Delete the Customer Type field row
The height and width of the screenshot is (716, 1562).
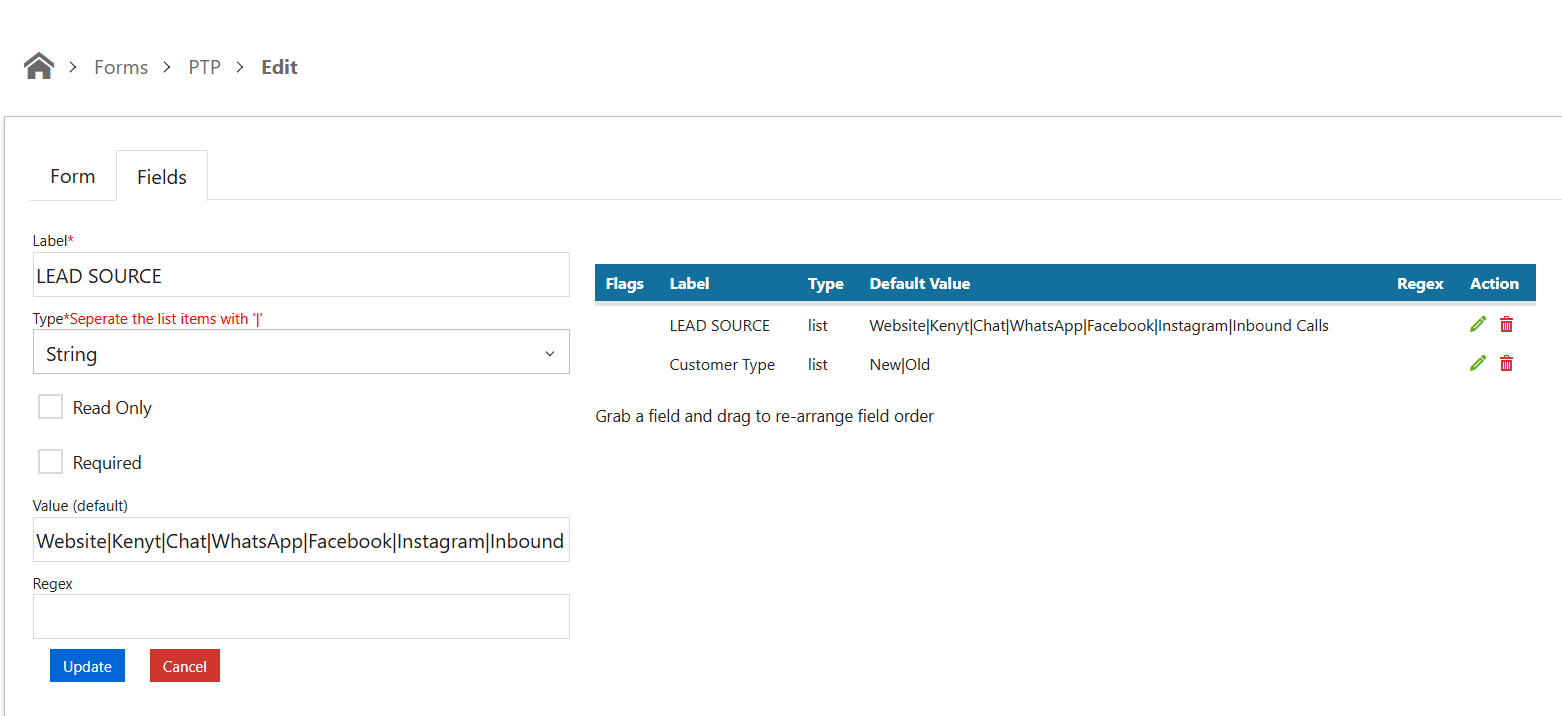pyautogui.click(x=1506, y=364)
